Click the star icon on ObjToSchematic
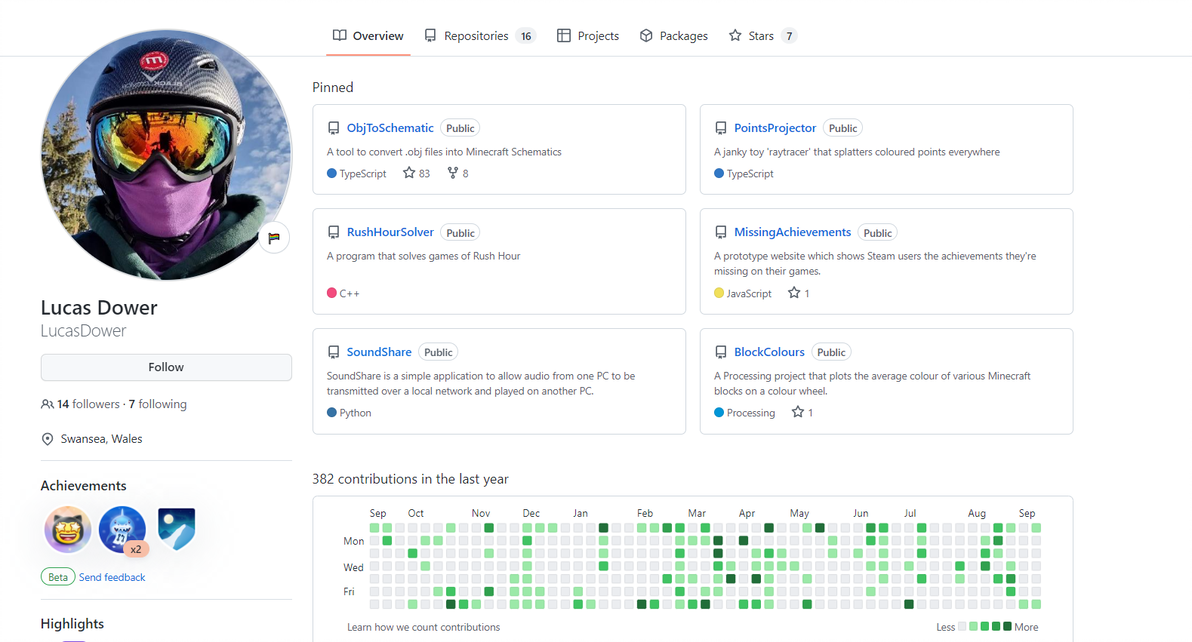This screenshot has width=1192, height=642. click(x=409, y=173)
